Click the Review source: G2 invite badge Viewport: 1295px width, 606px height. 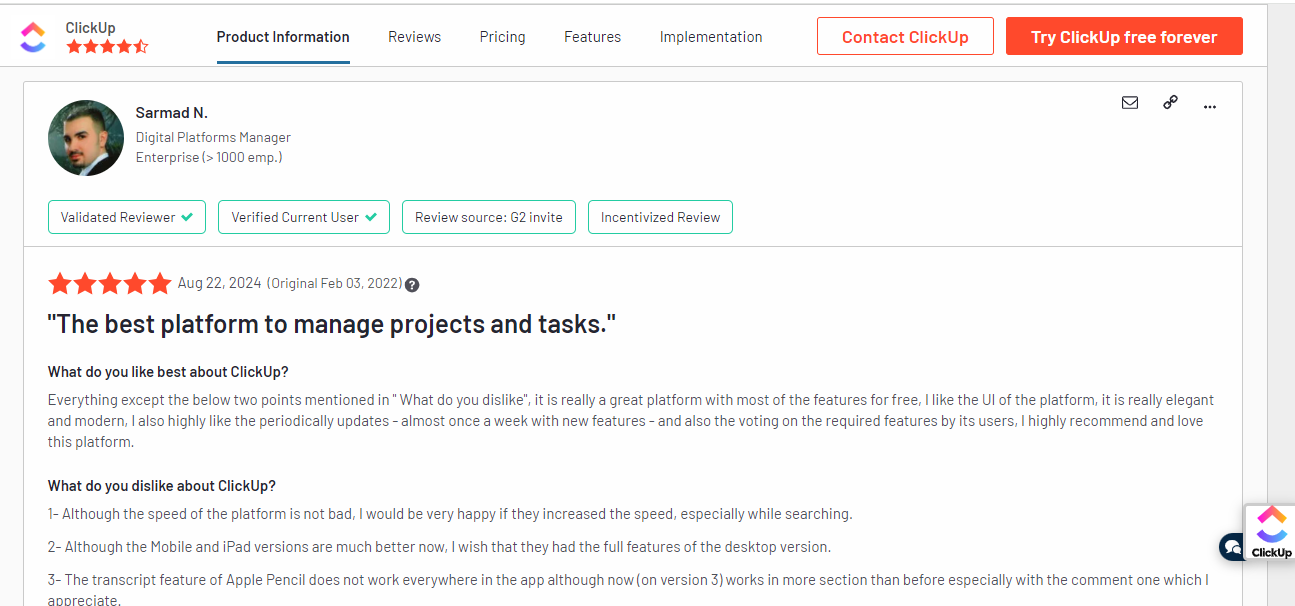tap(489, 217)
